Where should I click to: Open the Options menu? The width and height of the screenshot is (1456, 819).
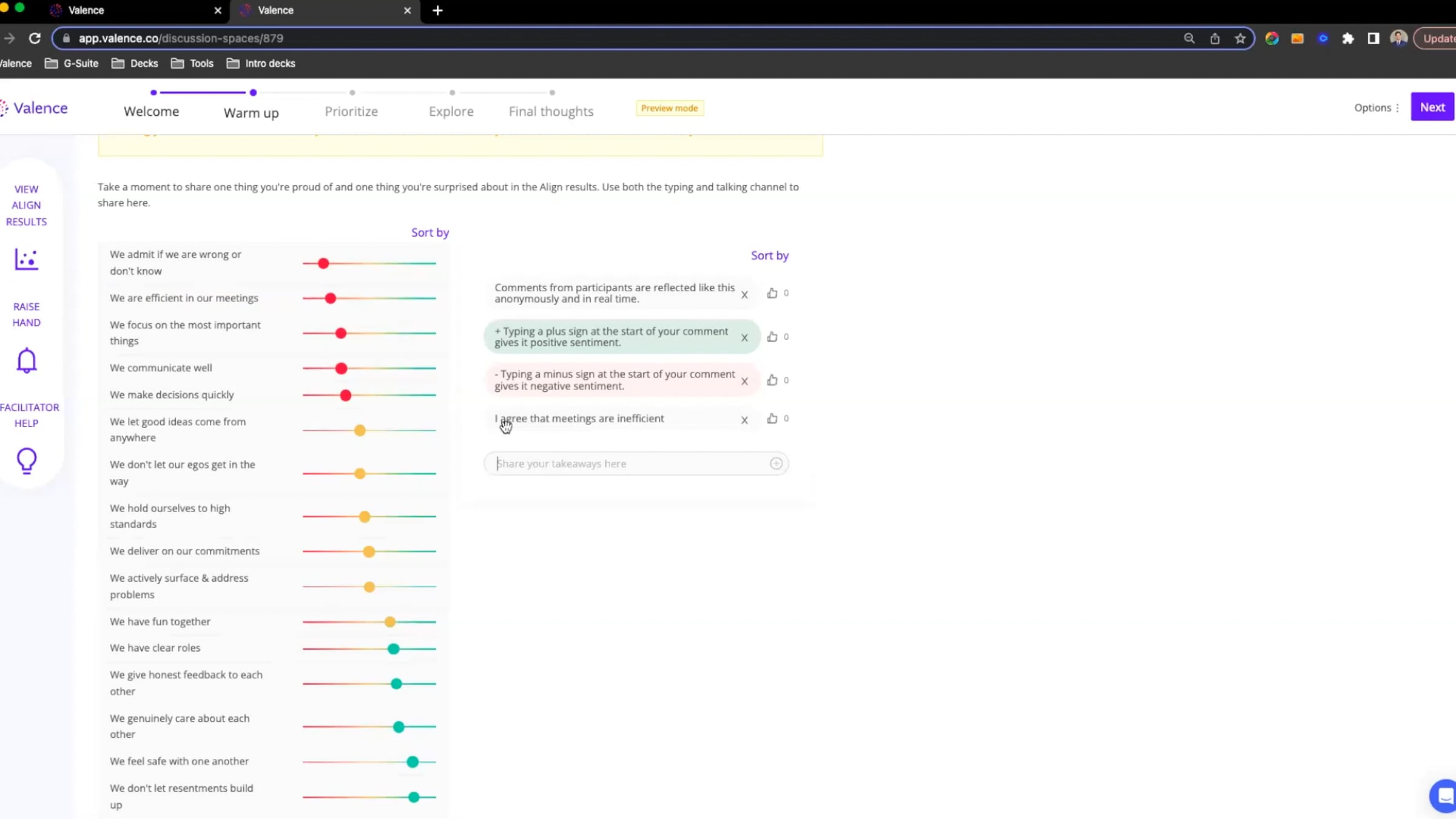[1377, 107]
